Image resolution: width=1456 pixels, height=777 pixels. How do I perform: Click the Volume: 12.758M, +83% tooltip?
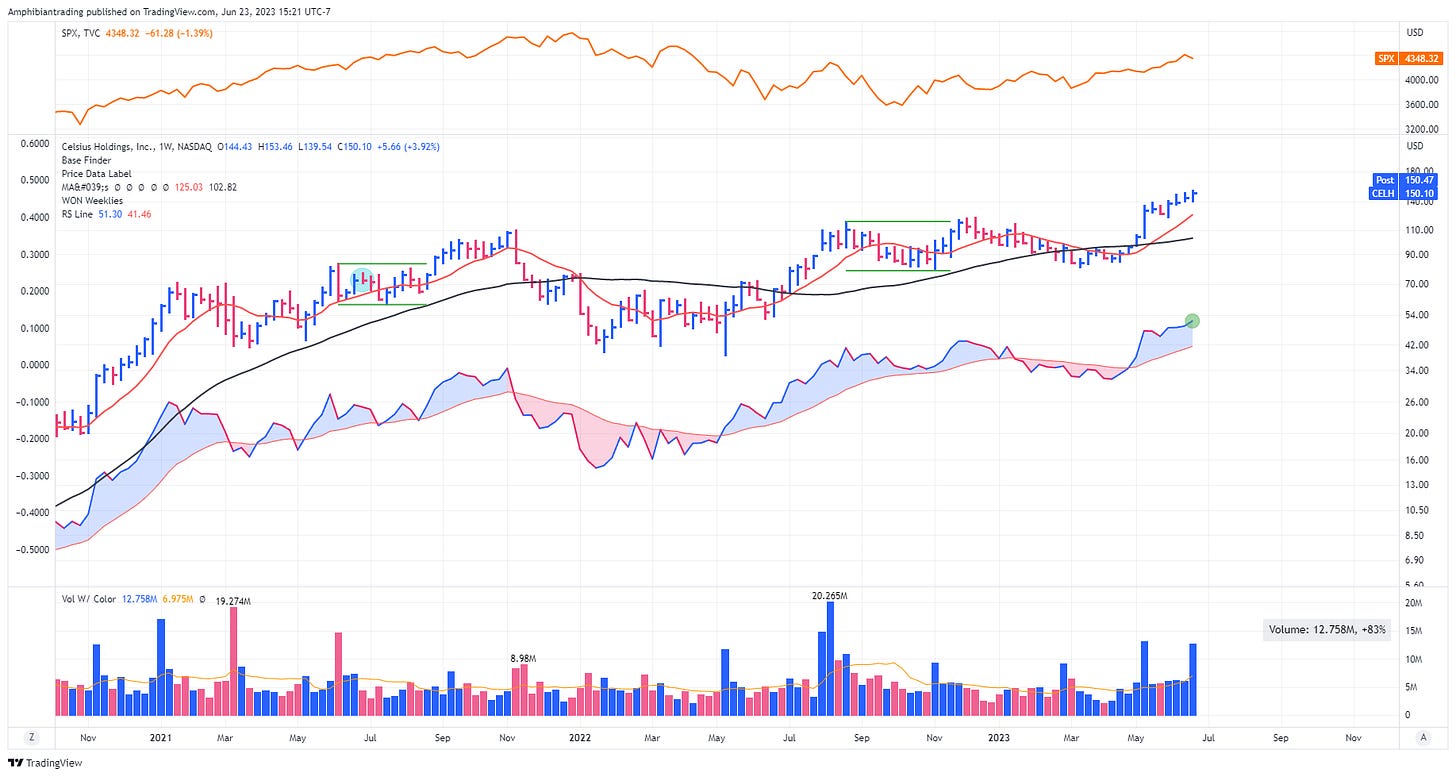1326,629
